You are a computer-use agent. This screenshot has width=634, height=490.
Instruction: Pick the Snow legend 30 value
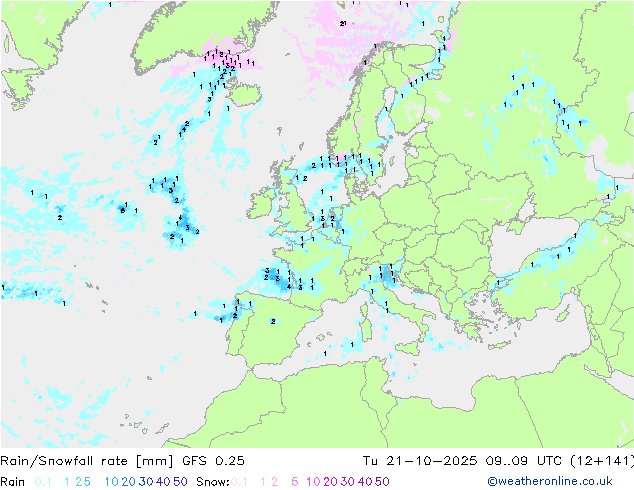[x=348, y=482]
